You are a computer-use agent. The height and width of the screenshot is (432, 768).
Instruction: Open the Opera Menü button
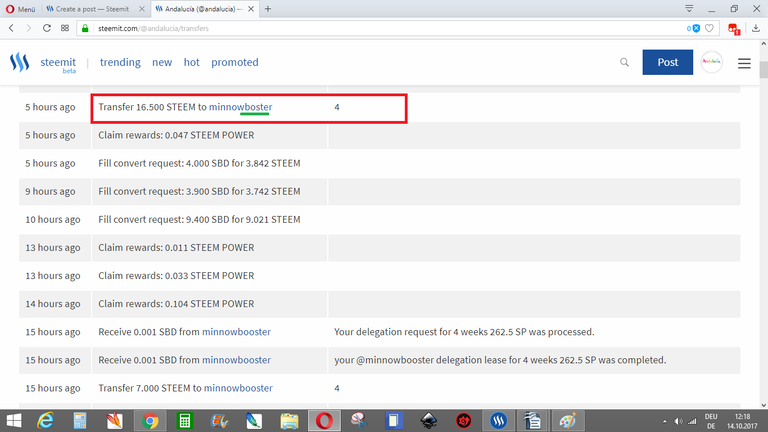(x=21, y=9)
